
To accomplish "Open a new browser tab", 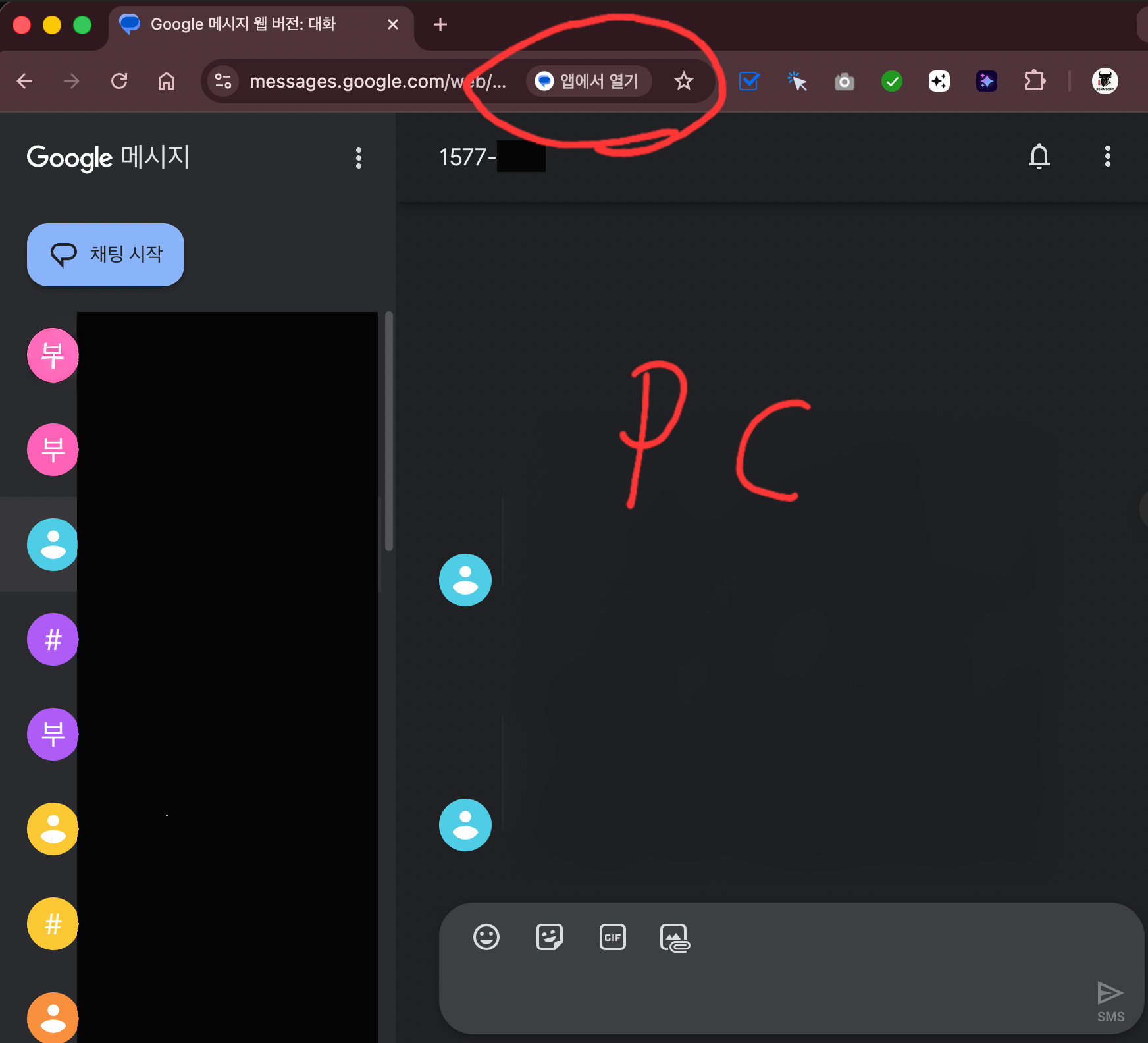I will pyautogui.click(x=440, y=24).
